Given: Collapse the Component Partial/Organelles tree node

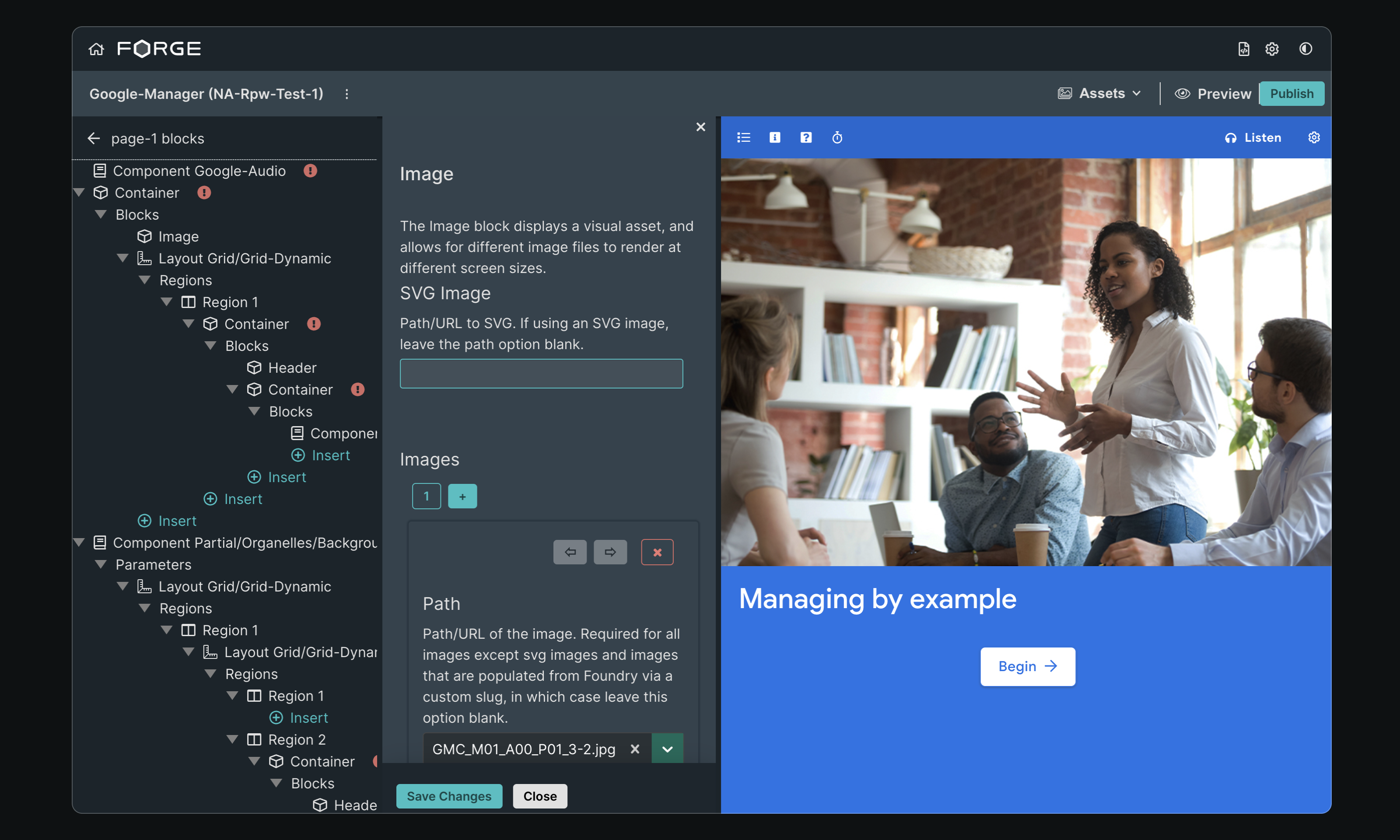Looking at the screenshot, I should tap(79, 542).
